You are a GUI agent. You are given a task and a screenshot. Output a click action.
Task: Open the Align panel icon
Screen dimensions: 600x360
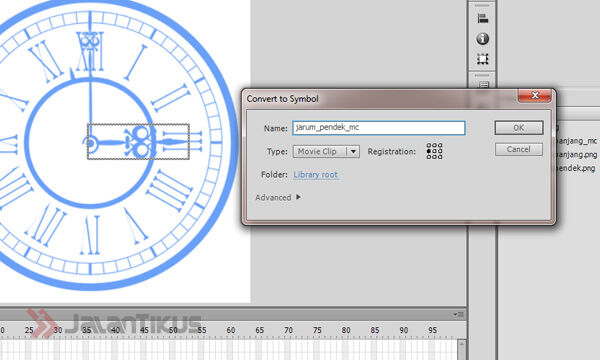(483, 18)
